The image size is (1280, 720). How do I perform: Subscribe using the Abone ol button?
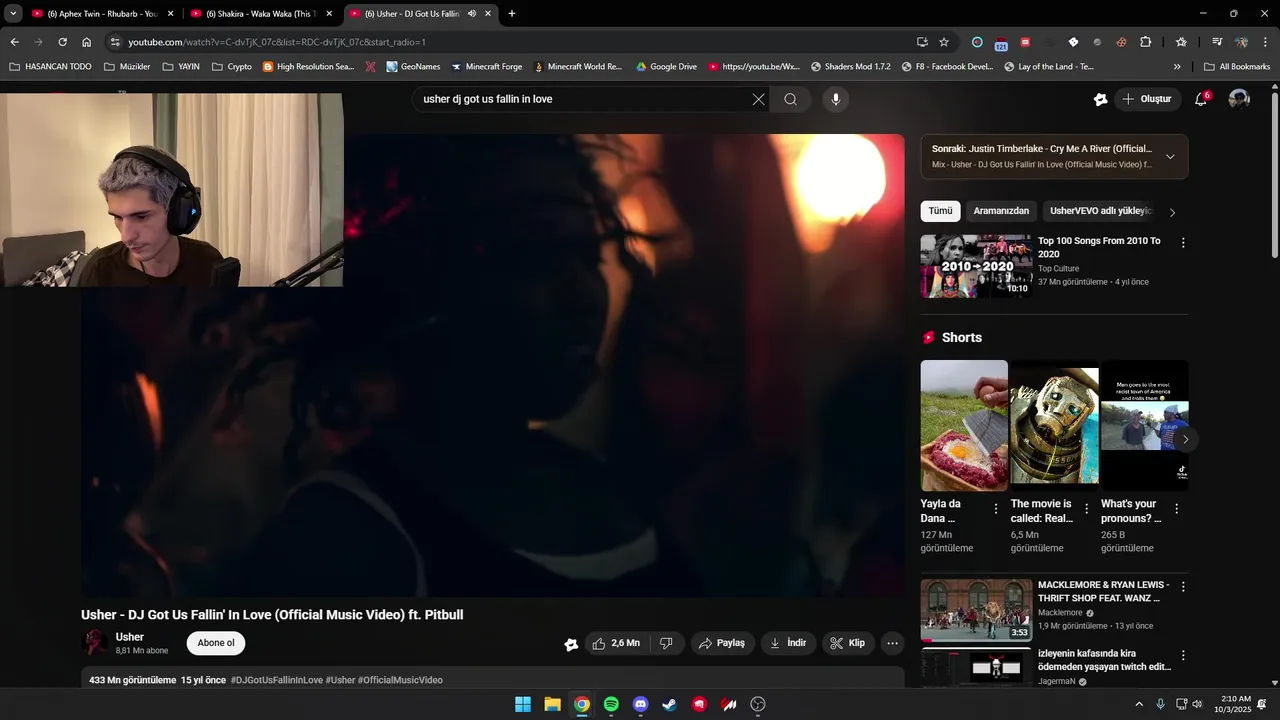(216, 643)
